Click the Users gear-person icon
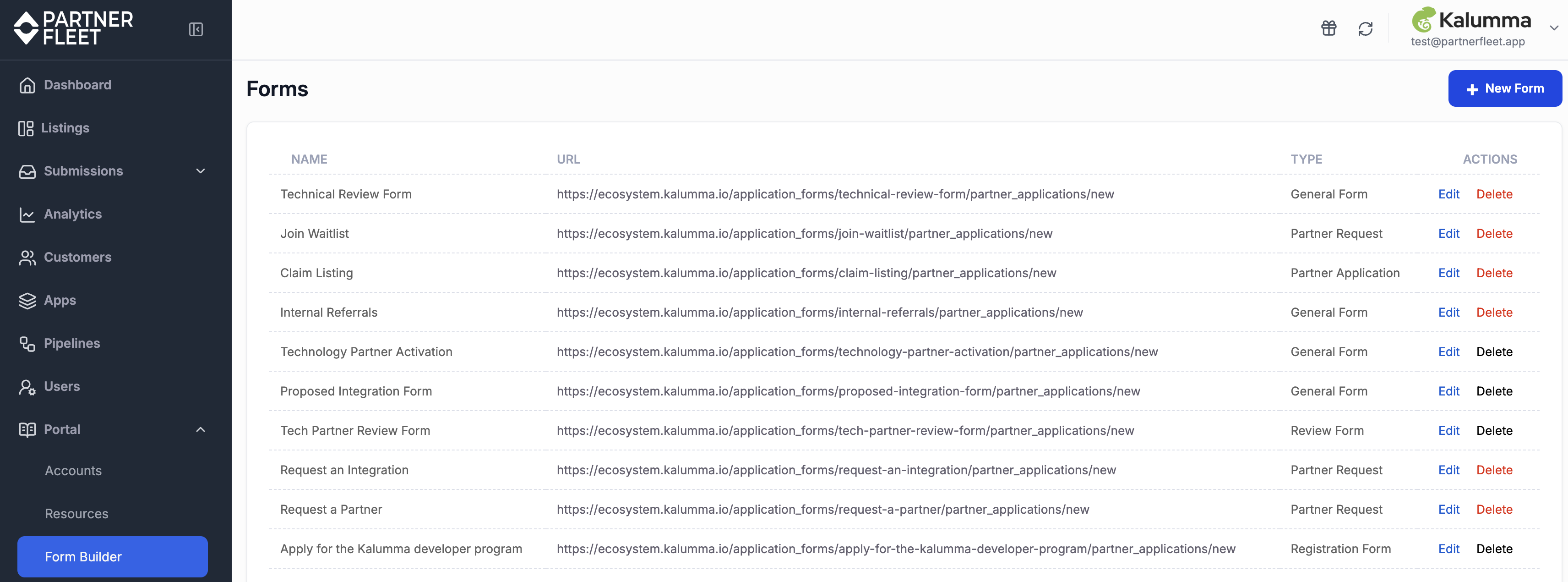The height and width of the screenshot is (582, 1568). coord(27,387)
